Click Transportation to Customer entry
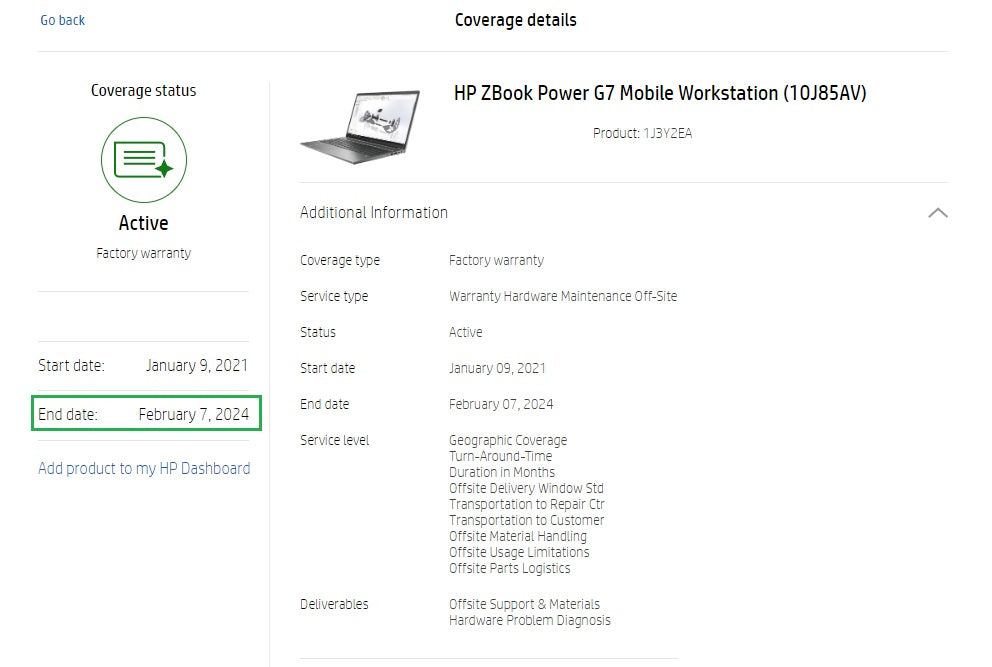 pyautogui.click(x=526, y=520)
